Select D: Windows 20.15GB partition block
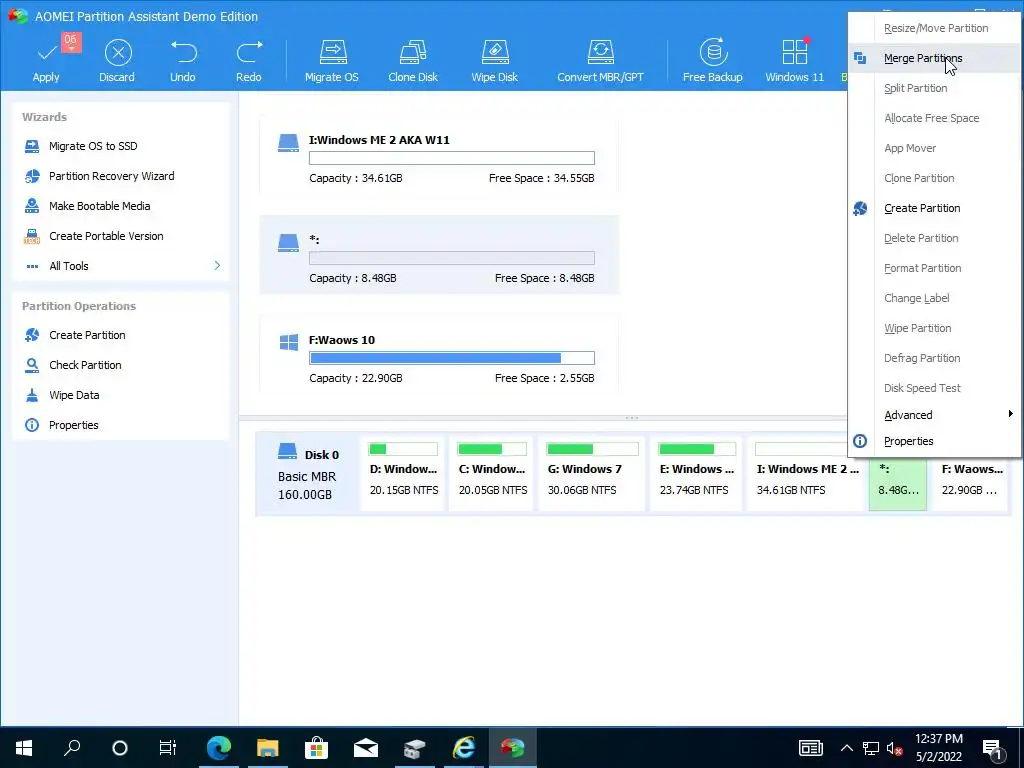The image size is (1024, 768). [403, 474]
